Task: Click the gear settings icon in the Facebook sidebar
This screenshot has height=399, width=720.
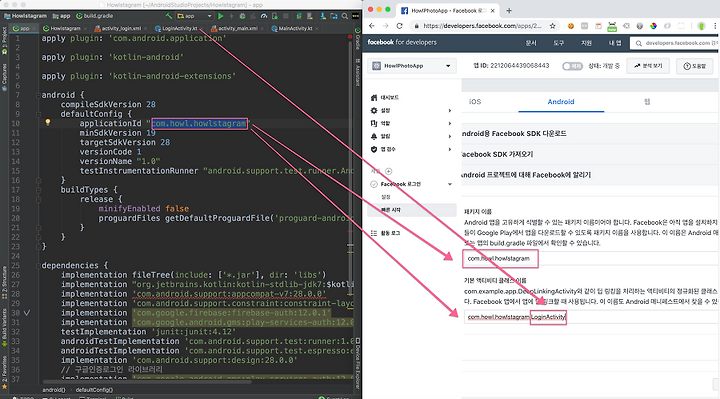Action: [374, 110]
